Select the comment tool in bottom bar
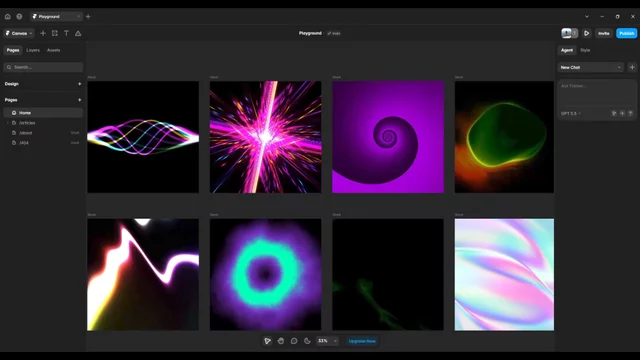The height and width of the screenshot is (360, 640). click(294, 341)
